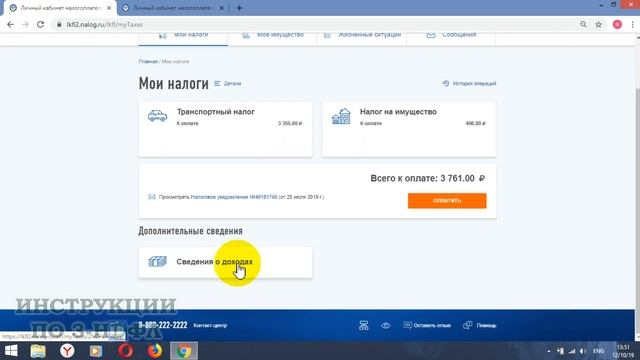Go back in browser history
640x360 pixels.
[x=10, y=24]
